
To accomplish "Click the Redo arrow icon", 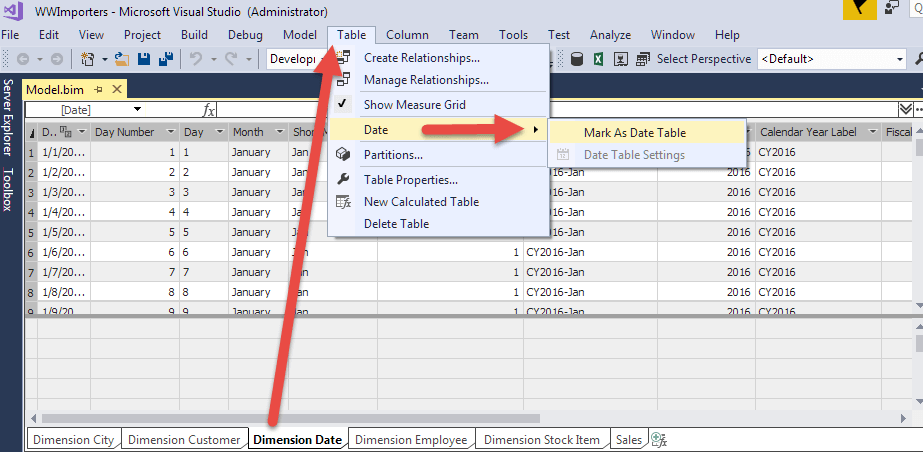I will click(231, 59).
